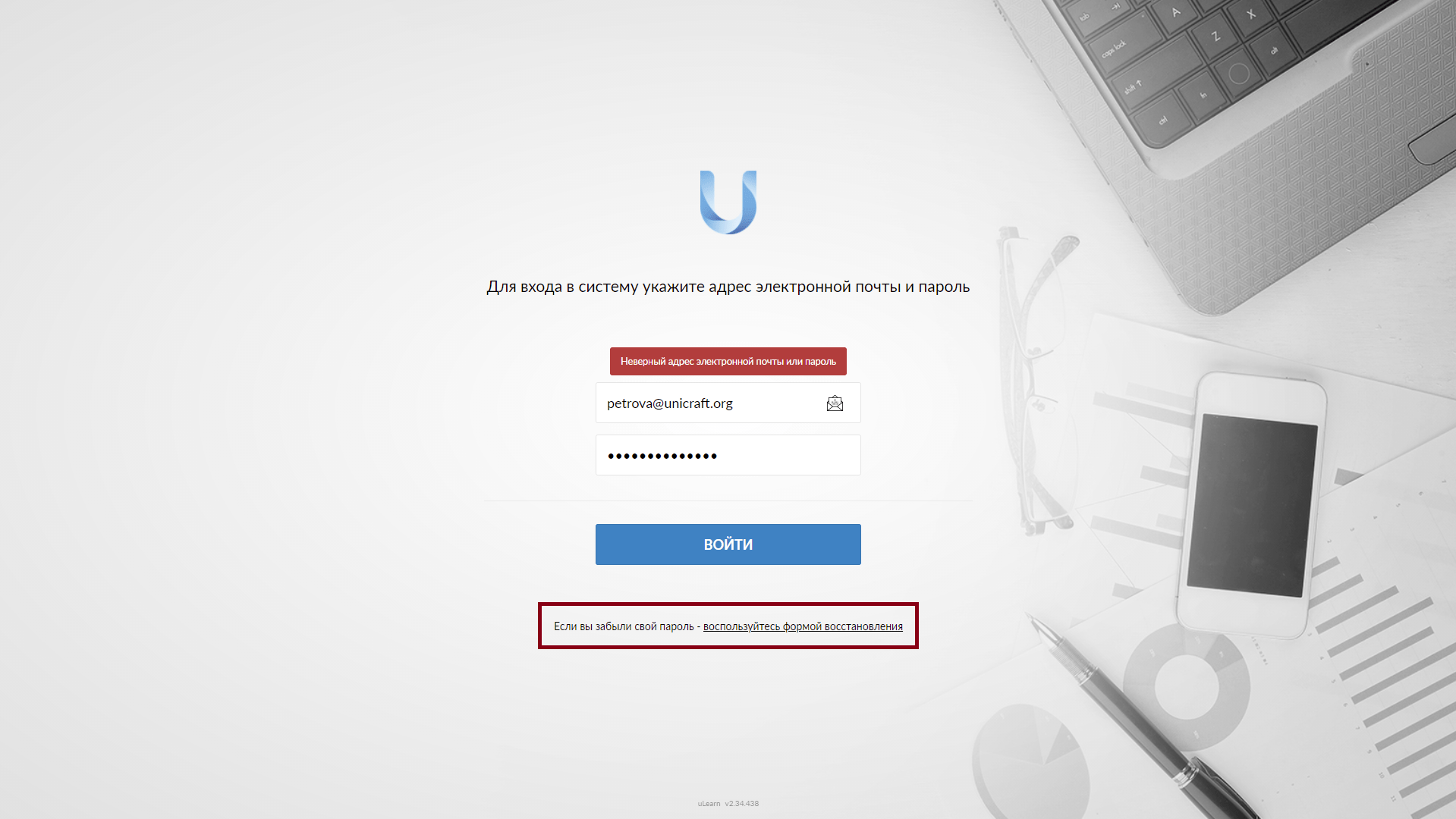Focus the petrova@unicraft.org email field

728,403
